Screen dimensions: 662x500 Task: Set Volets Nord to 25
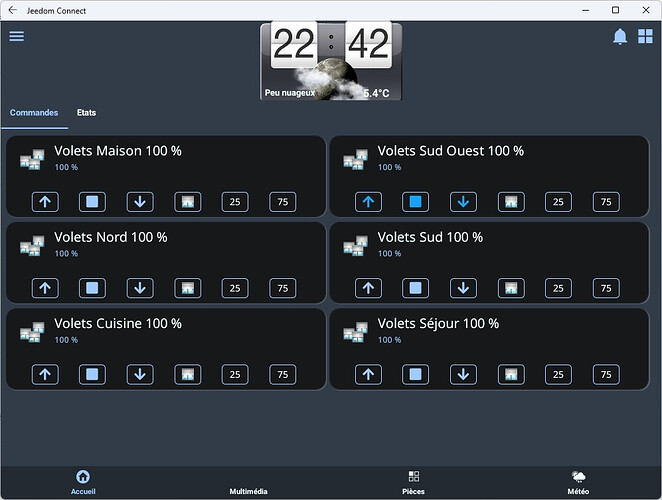tap(235, 288)
